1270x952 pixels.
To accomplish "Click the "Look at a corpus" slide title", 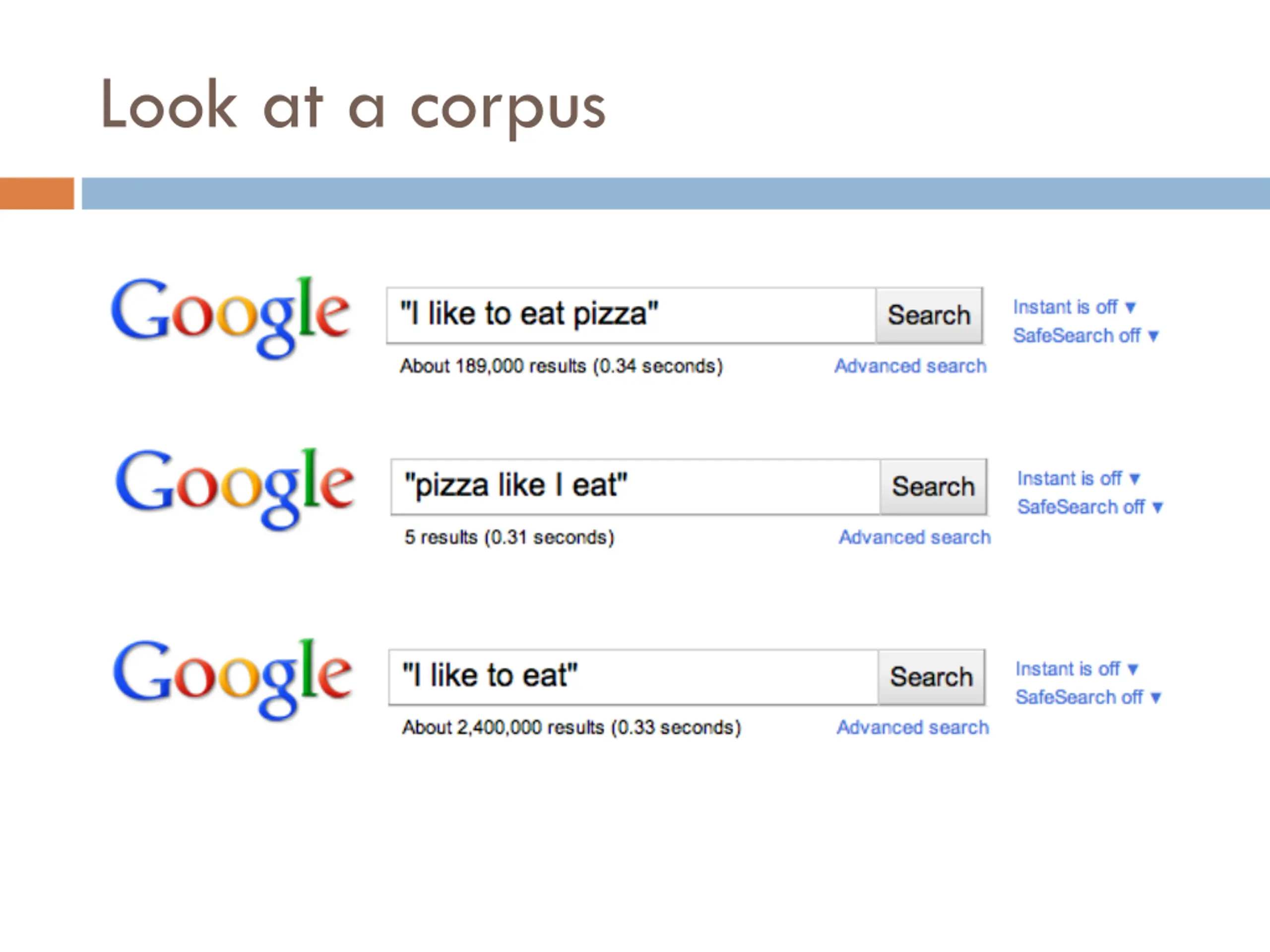I will click(353, 106).
